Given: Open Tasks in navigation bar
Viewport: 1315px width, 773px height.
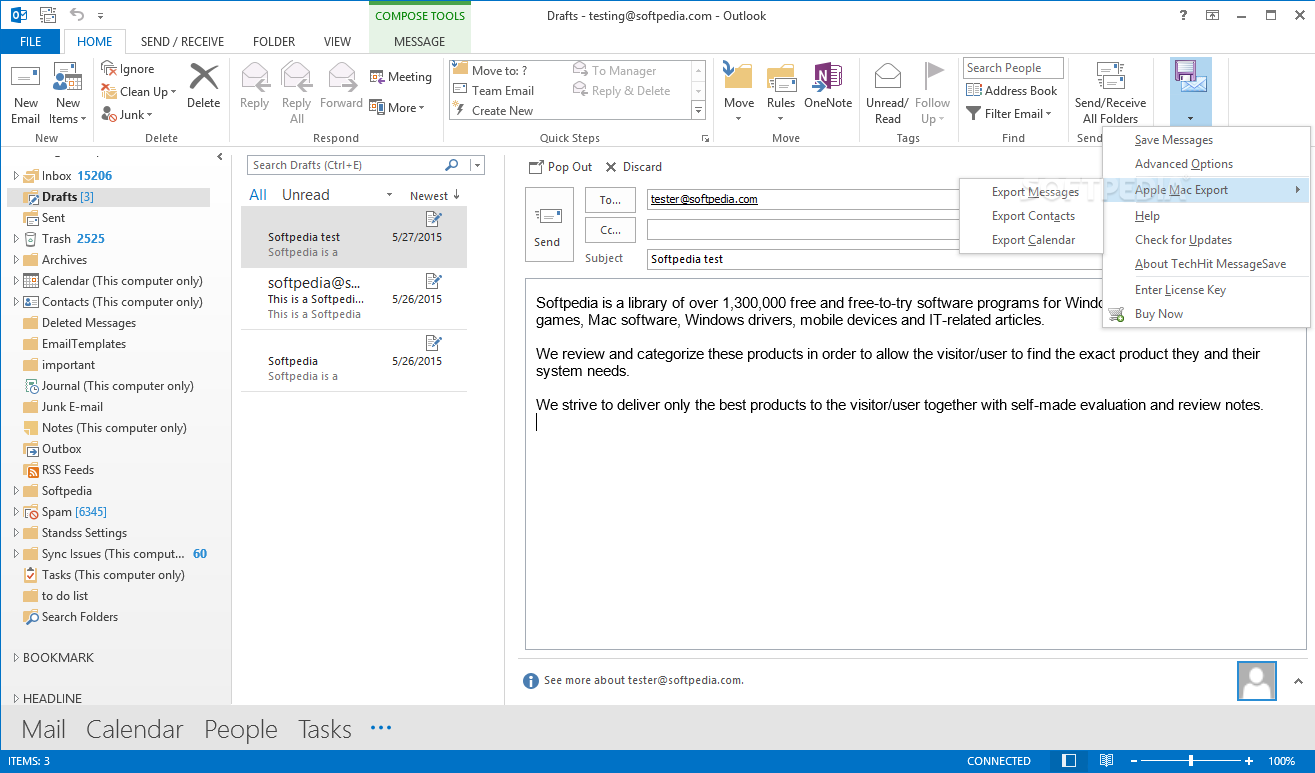Looking at the screenshot, I should click(325, 730).
